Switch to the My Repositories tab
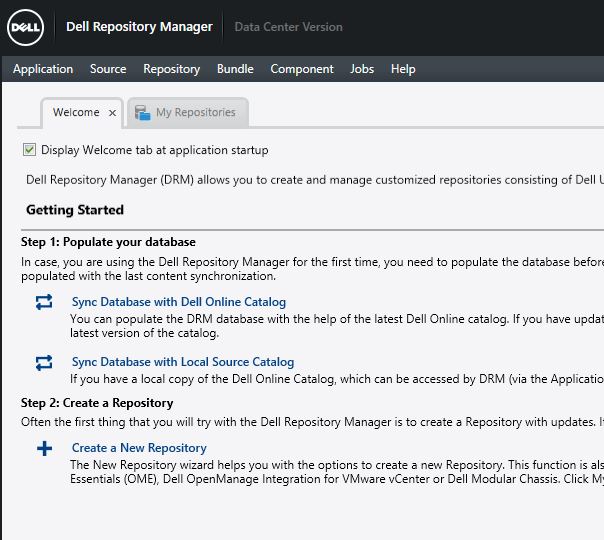 click(x=195, y=112)
